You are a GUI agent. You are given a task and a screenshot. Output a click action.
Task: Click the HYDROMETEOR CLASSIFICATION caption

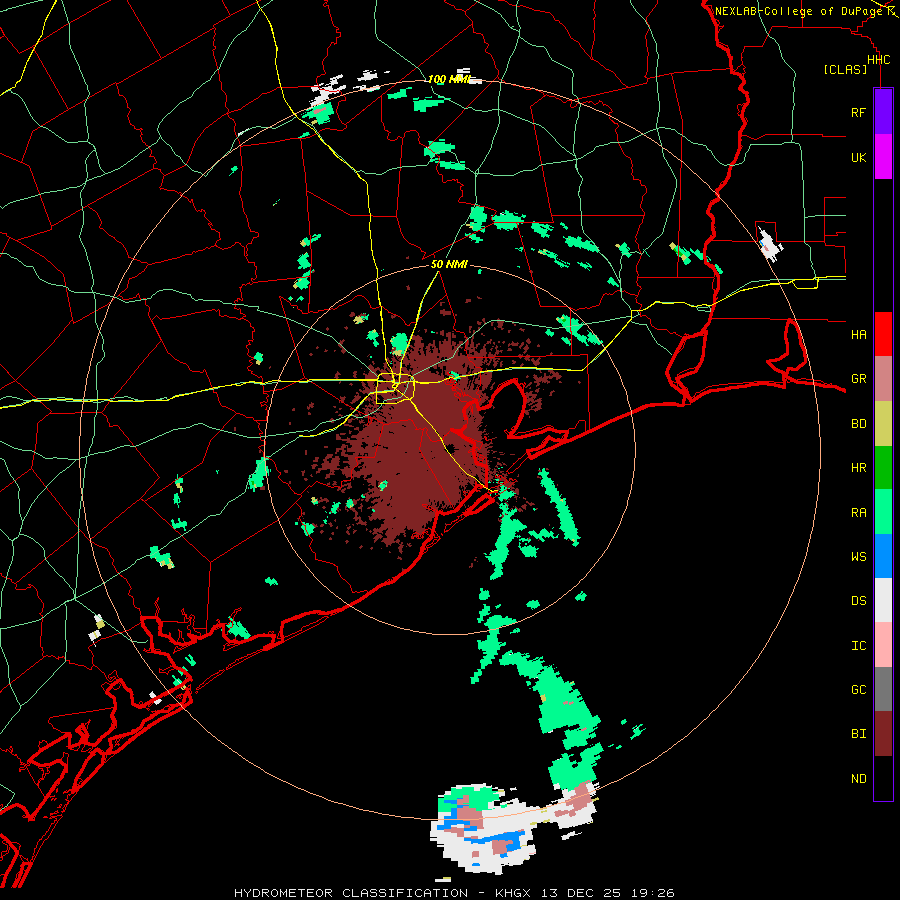pos(351,893)
